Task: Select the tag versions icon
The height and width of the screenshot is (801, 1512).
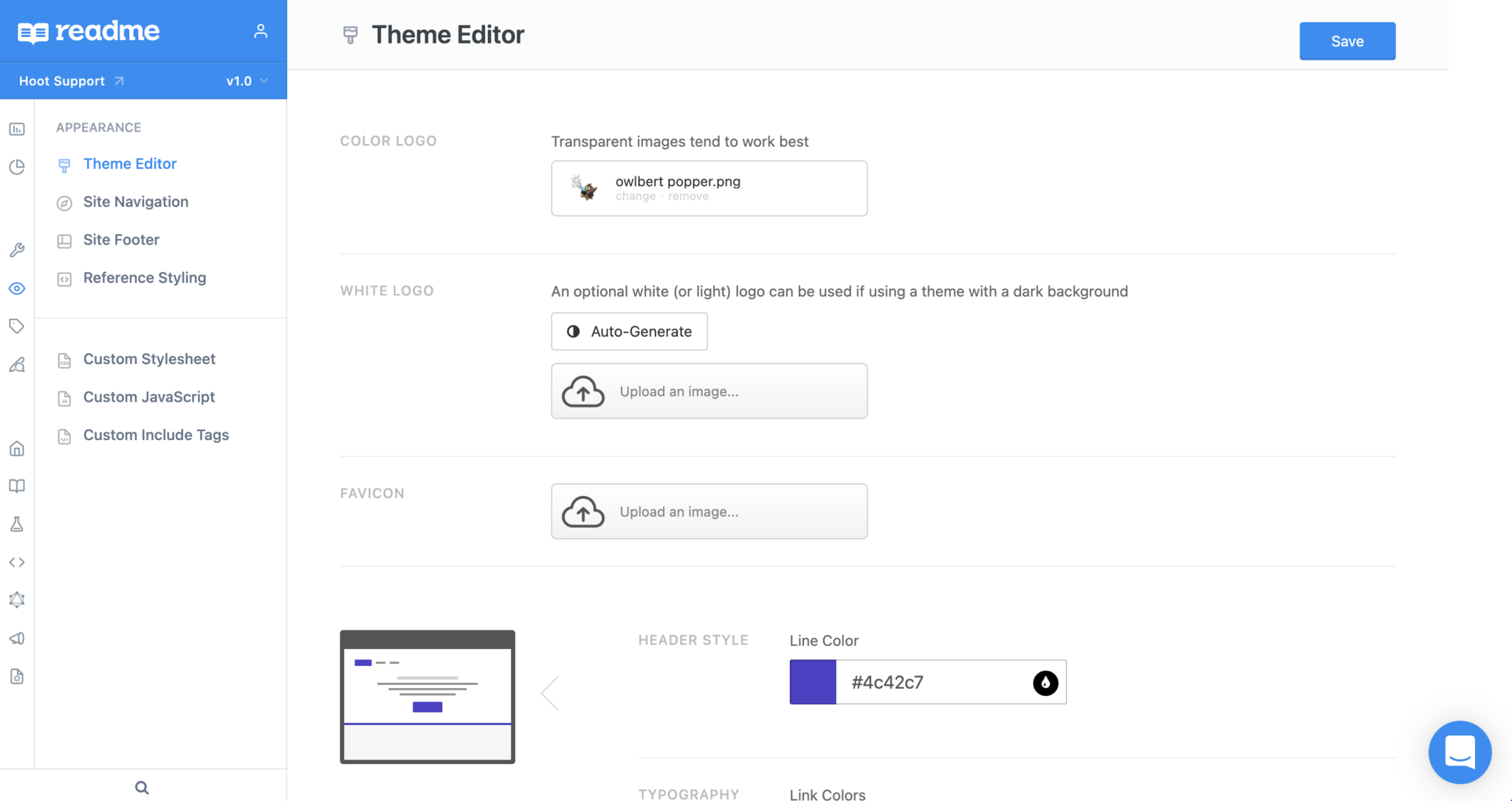Action: point(17,326)
